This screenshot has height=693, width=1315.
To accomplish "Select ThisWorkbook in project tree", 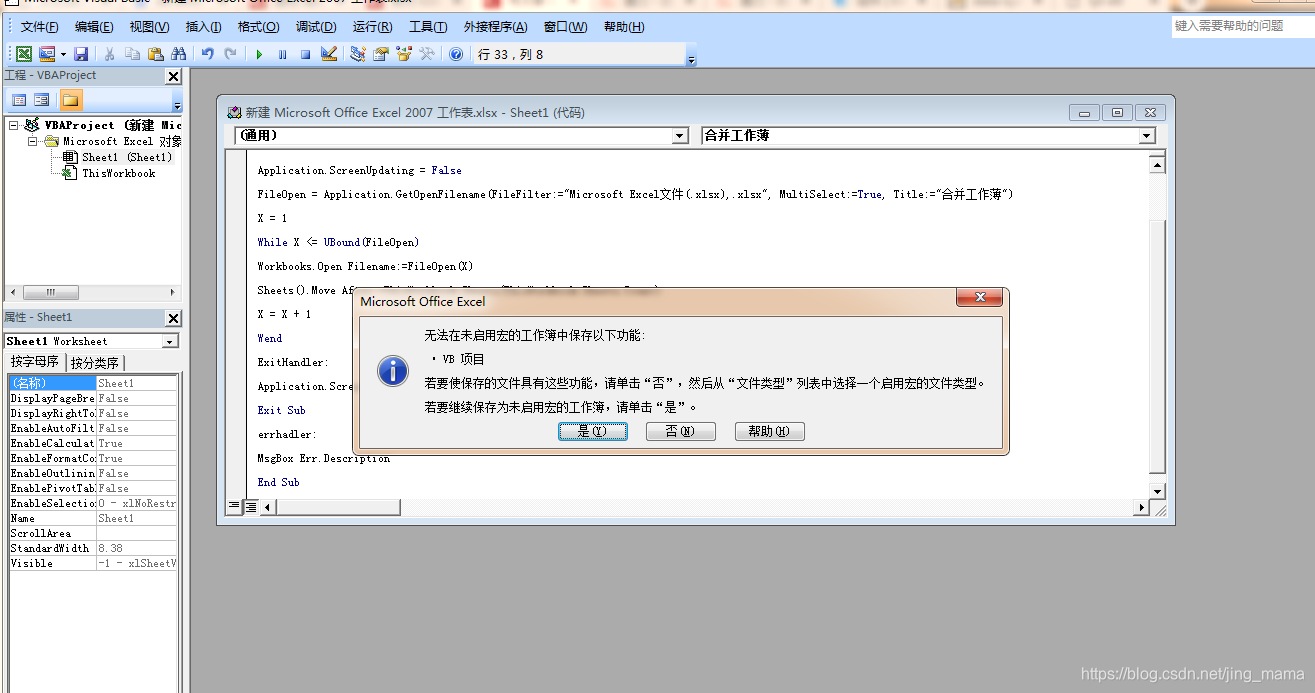I will coord(109,173).
